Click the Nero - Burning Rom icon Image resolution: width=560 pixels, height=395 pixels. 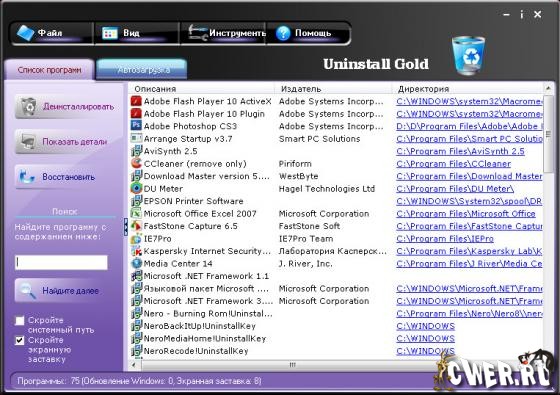coord(136,314)
